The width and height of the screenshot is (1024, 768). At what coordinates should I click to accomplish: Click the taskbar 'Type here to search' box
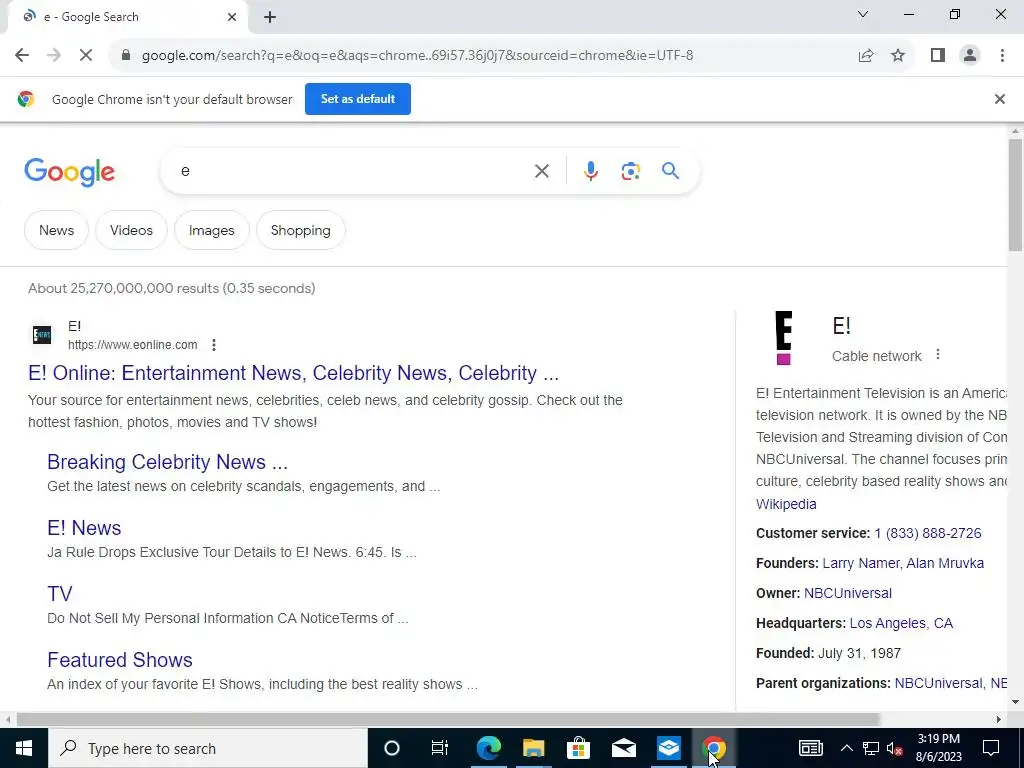(208, 748)
